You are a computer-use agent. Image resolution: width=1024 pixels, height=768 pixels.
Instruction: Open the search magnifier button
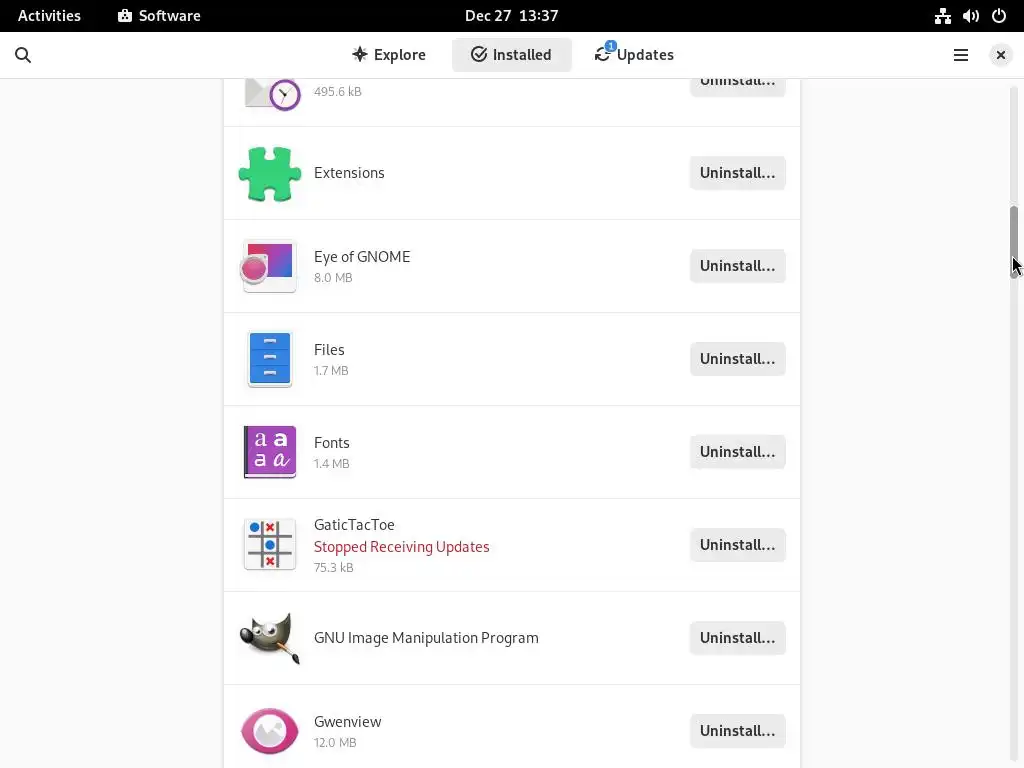(x=23, y=55)
